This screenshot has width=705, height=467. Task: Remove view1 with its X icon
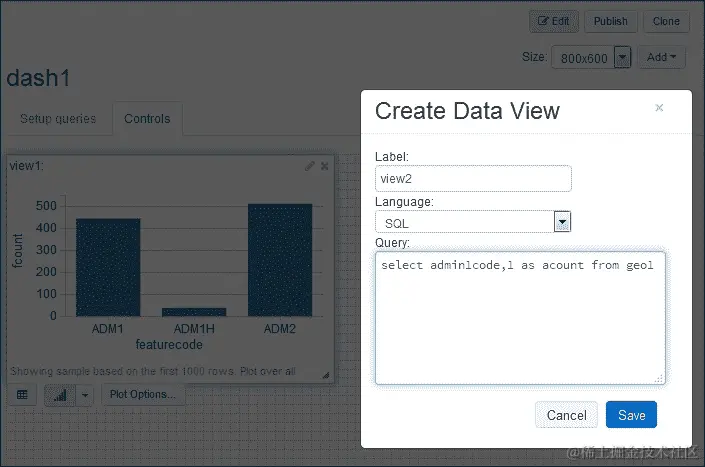[325, 166]
